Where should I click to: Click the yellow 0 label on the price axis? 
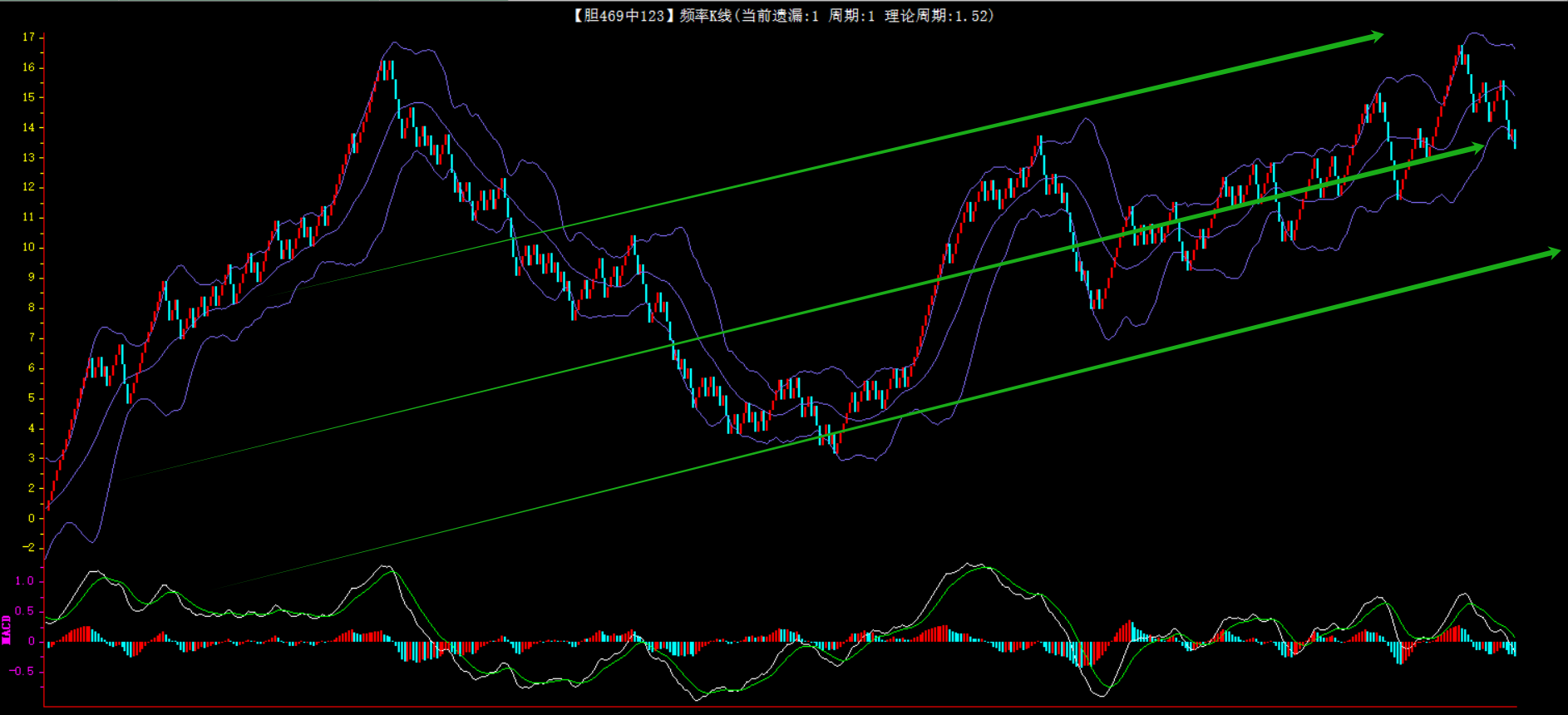32,518
